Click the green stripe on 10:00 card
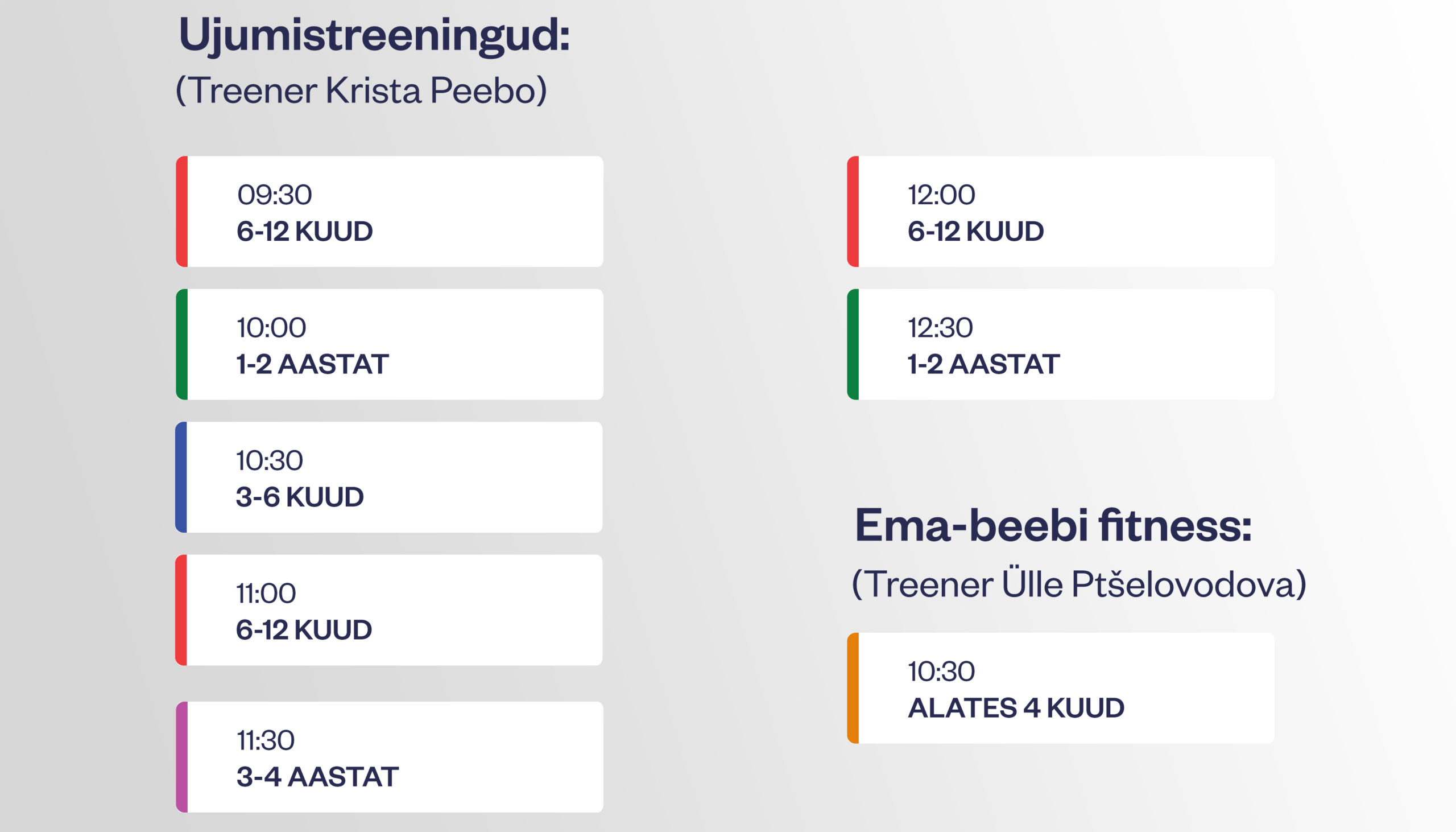 point(181,344)
